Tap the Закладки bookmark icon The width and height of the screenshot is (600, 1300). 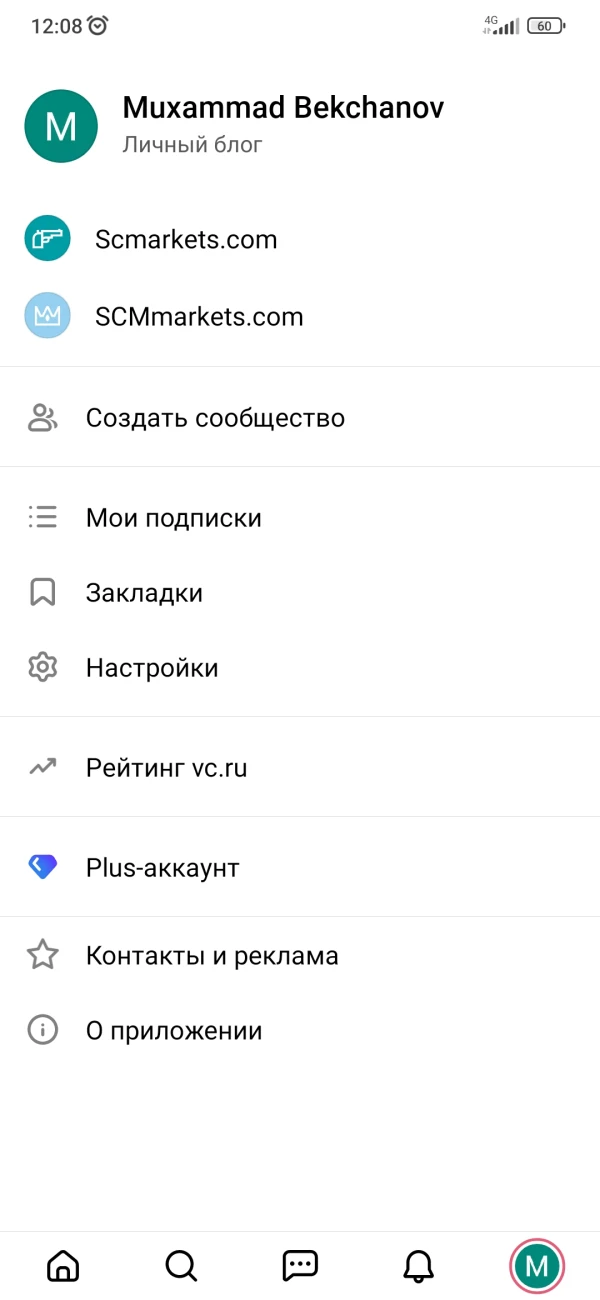42,593
